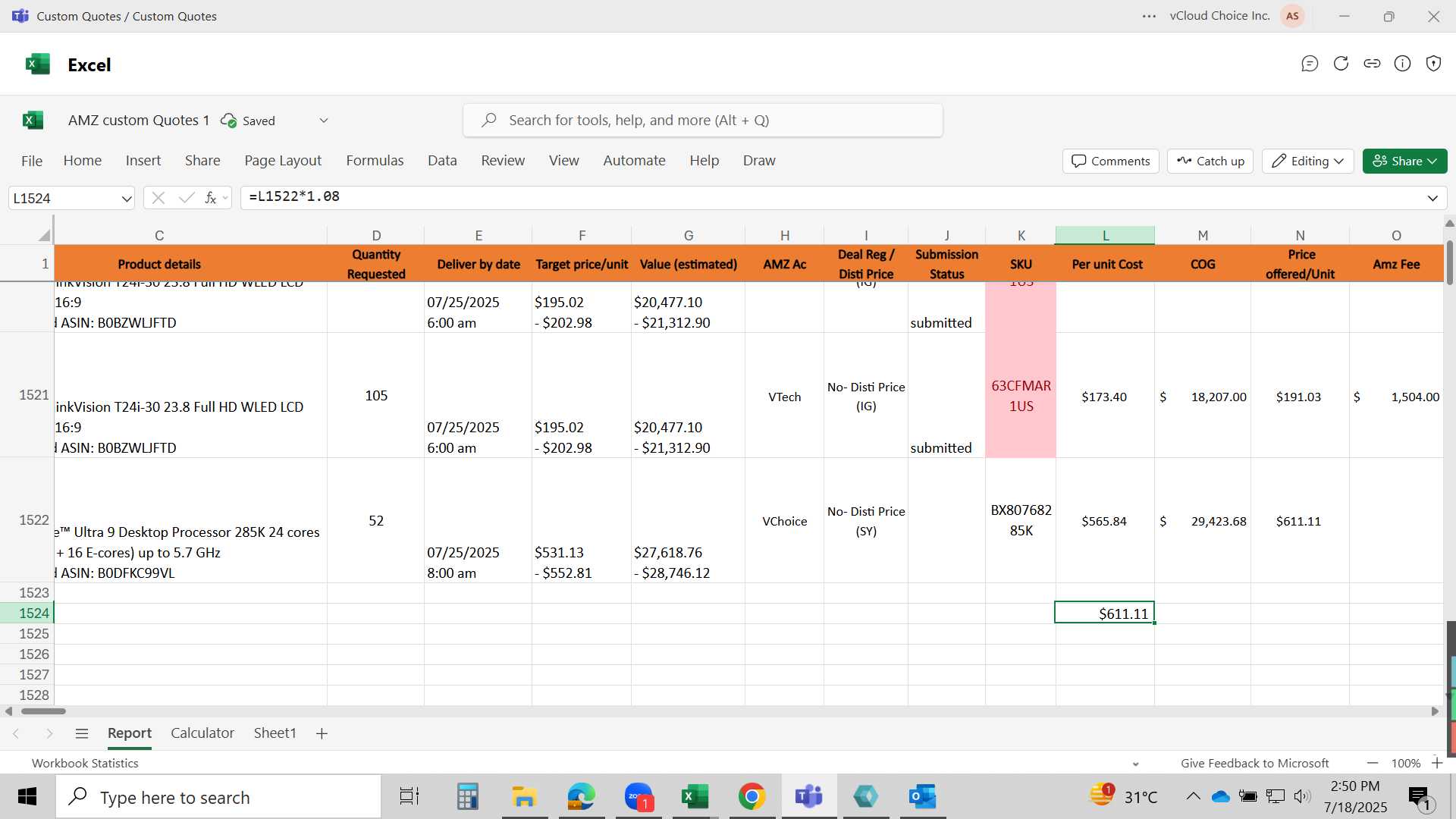Expand the file name dropdown chevron

pos(324,121)
